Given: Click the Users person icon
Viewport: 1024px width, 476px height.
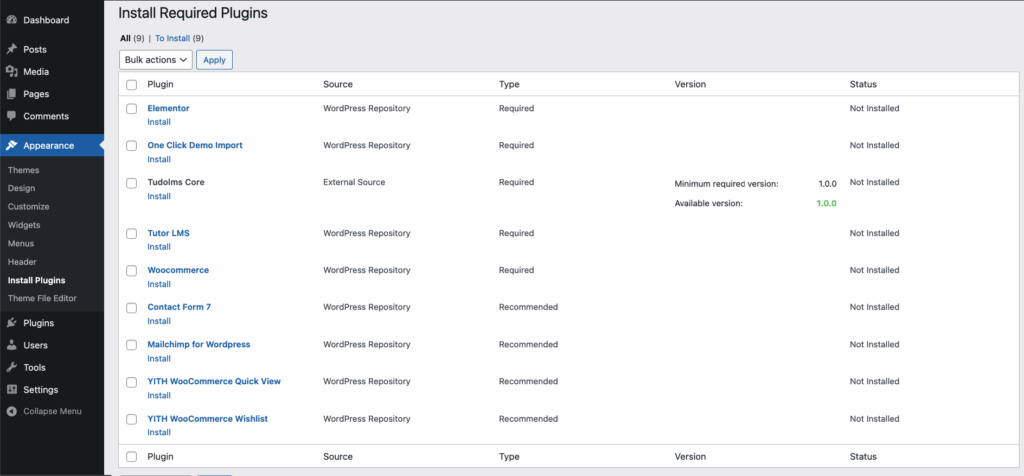Looking at the screenshot, I should (12, 345).
